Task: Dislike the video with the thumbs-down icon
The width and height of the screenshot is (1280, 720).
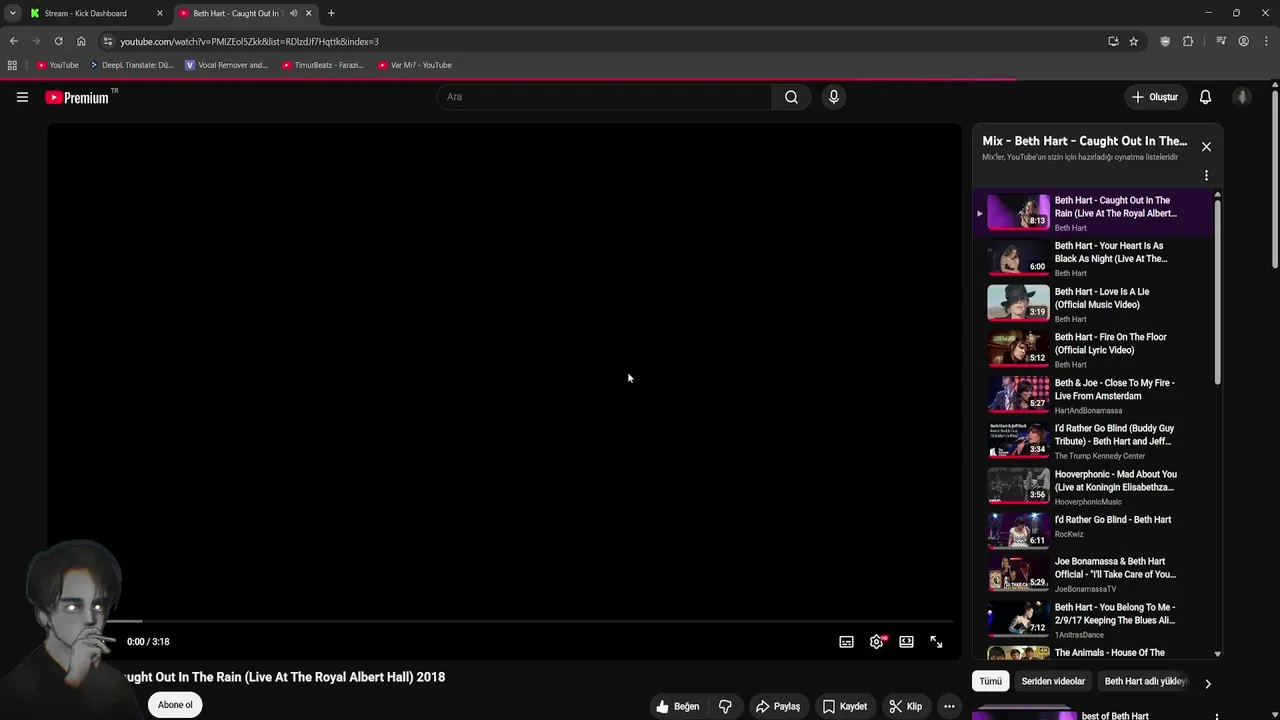Action: [725, 706]
